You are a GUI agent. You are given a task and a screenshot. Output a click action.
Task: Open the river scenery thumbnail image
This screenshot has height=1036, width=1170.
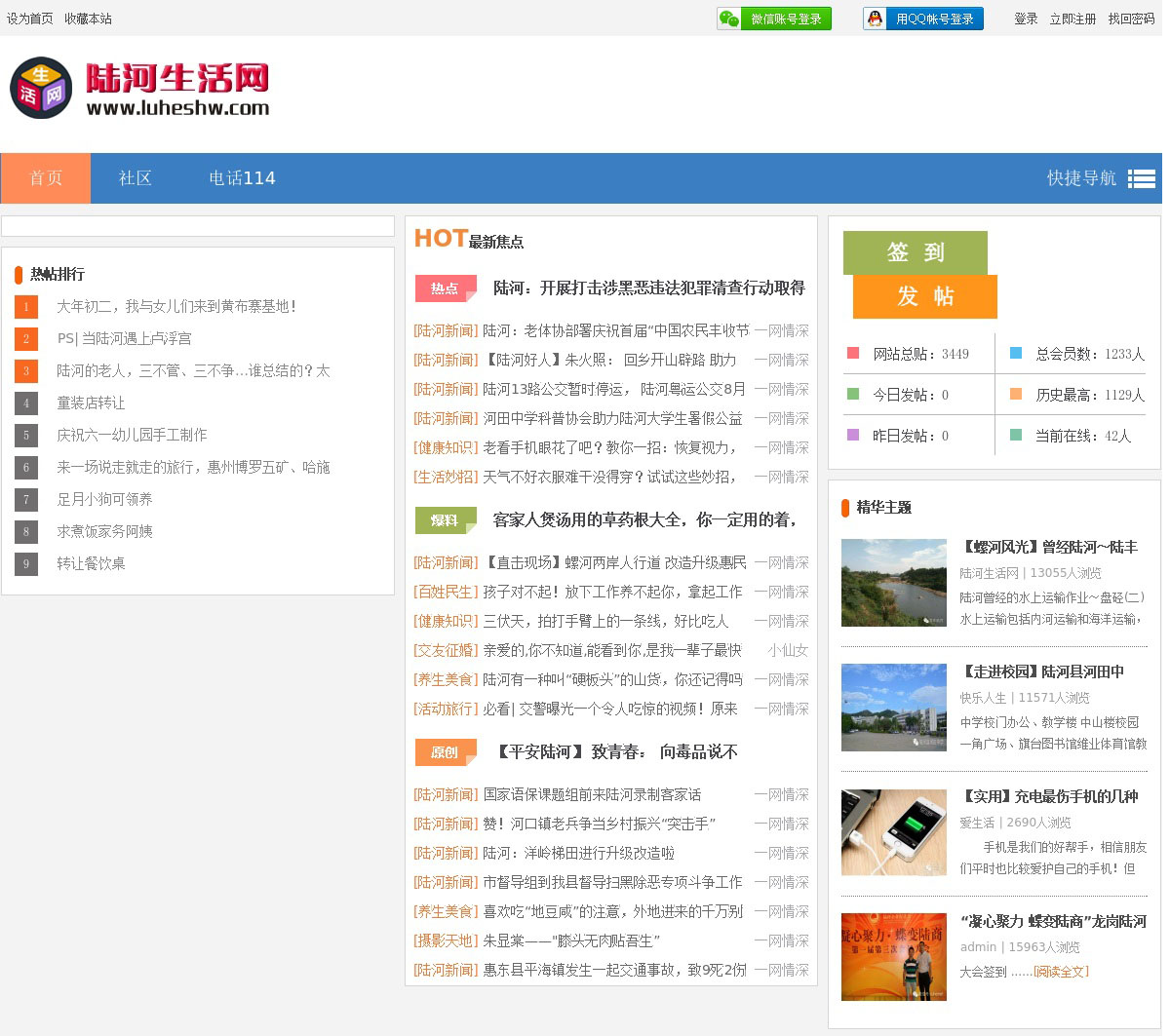[x=893, y=583]
